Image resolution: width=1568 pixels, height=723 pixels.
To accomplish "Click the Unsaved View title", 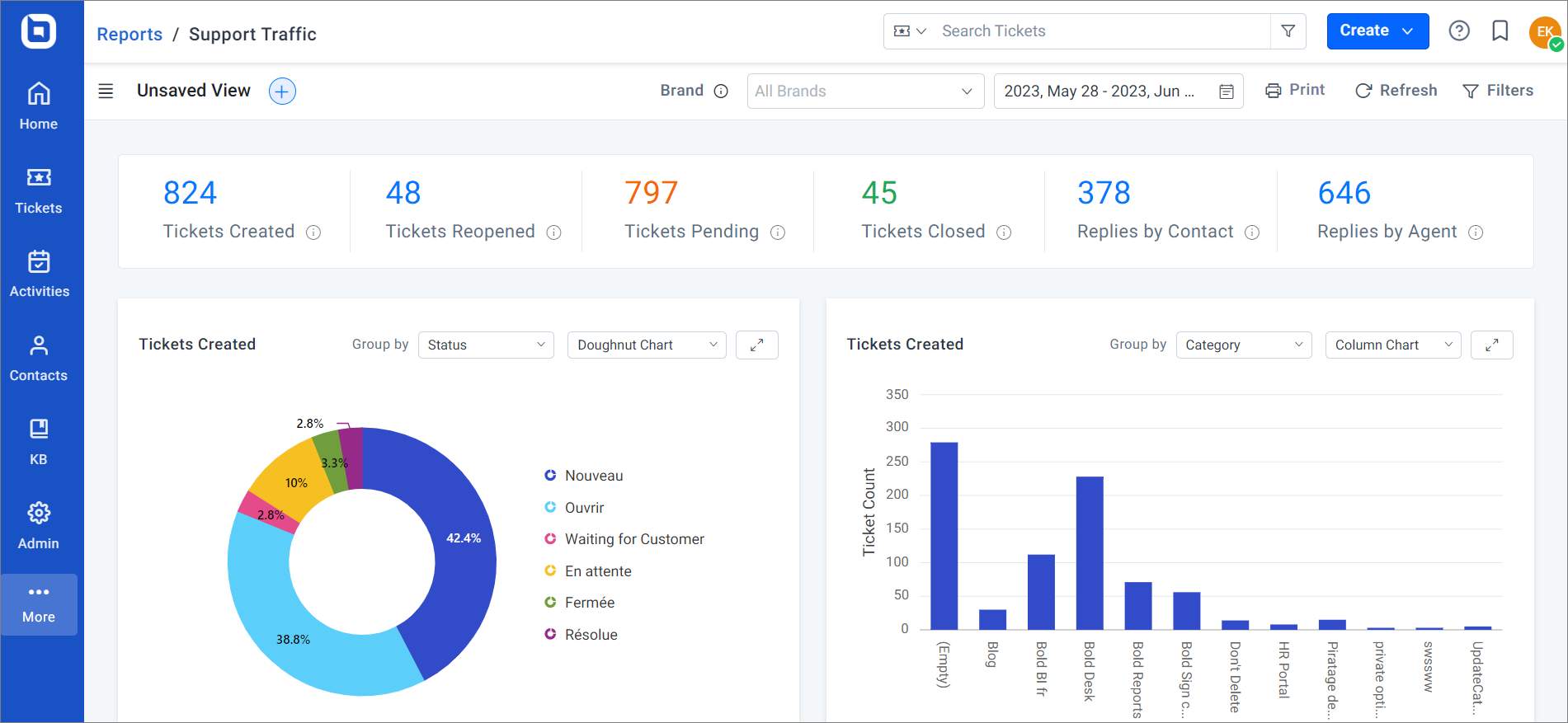I will tap(194, 91).
